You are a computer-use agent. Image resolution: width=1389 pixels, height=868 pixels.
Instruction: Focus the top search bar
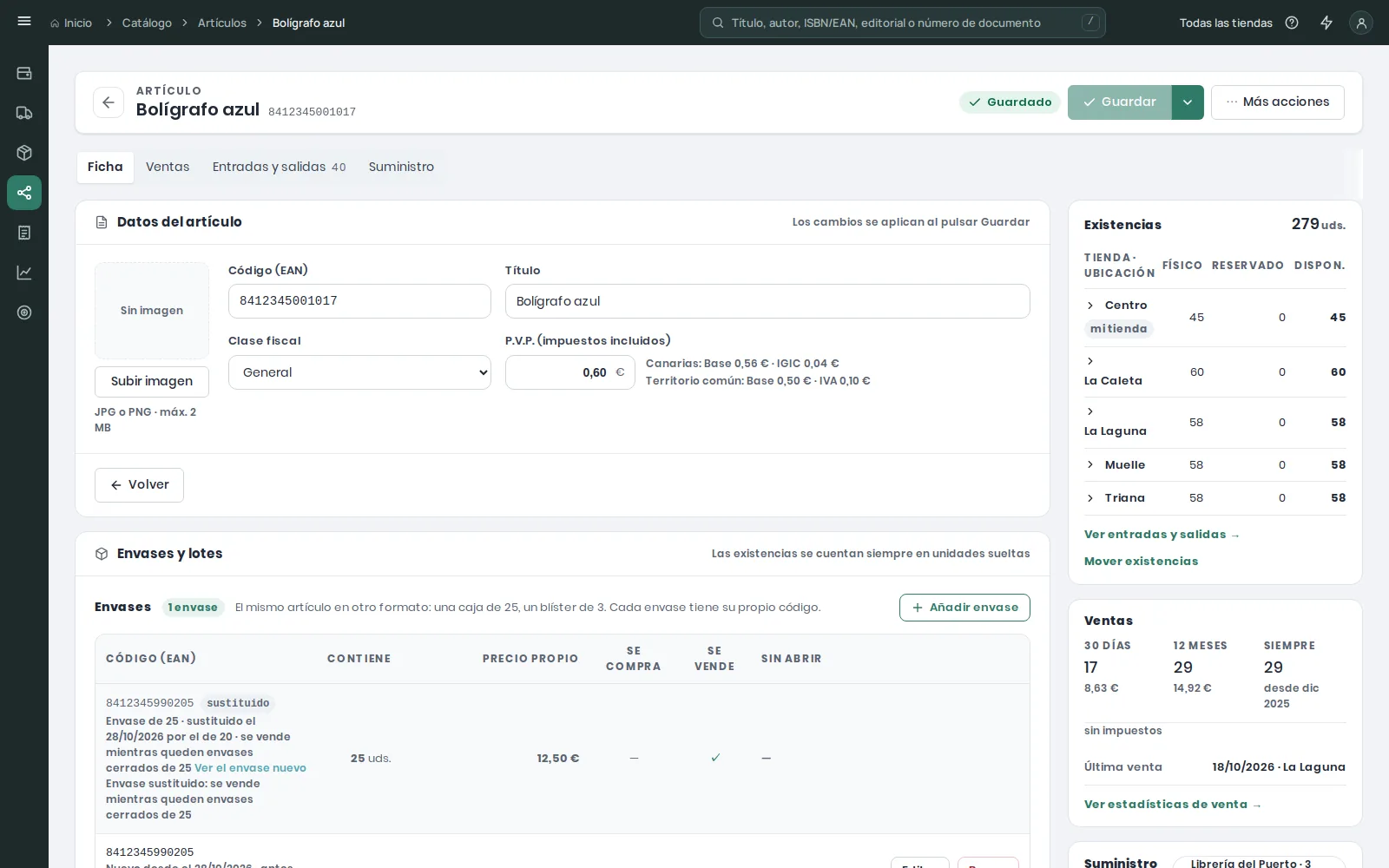click(x=903, y=23)
